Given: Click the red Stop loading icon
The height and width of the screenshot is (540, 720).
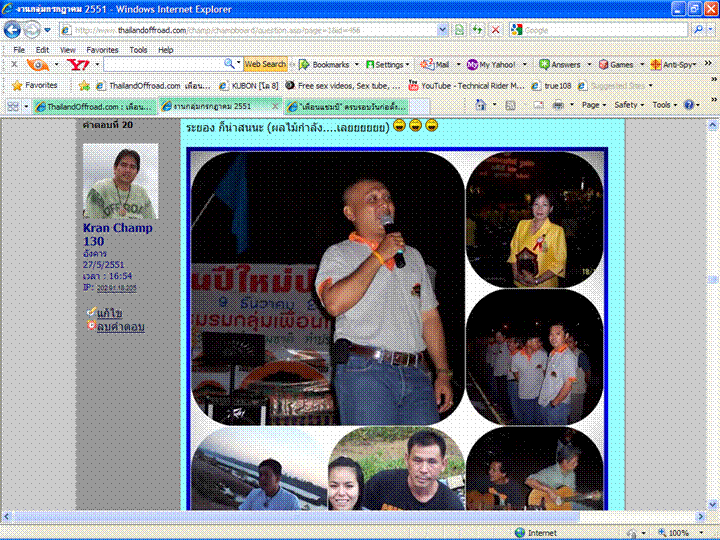Looking at the screenshot, I should tap(496, 30).
